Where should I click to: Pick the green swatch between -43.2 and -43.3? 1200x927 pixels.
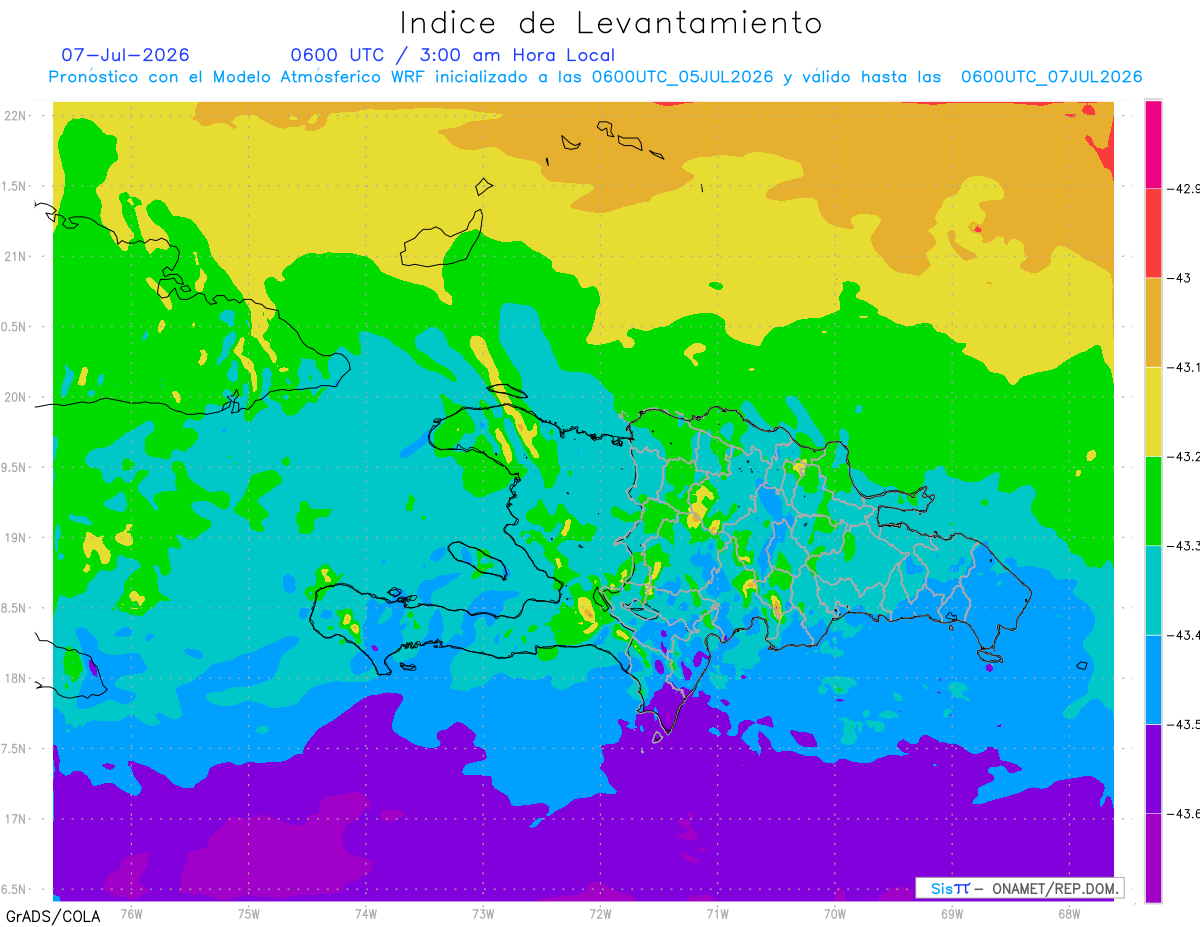1153,501
